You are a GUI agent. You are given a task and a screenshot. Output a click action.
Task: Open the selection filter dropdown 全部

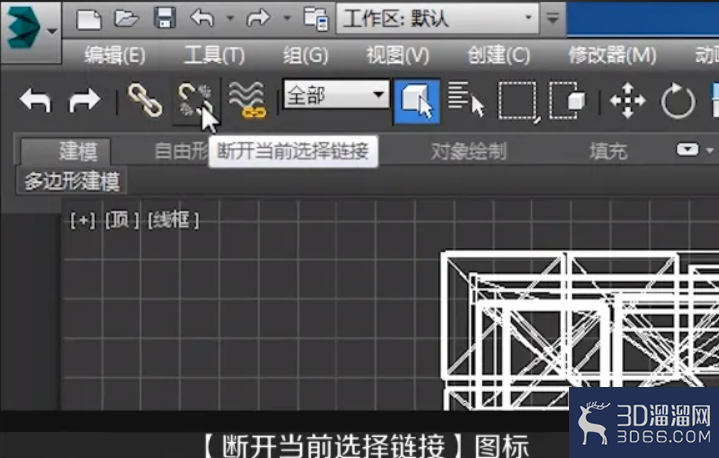(337, 95)
